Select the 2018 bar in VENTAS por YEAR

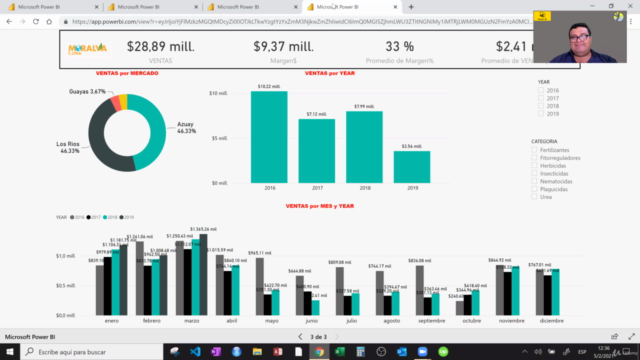[364, 147]
